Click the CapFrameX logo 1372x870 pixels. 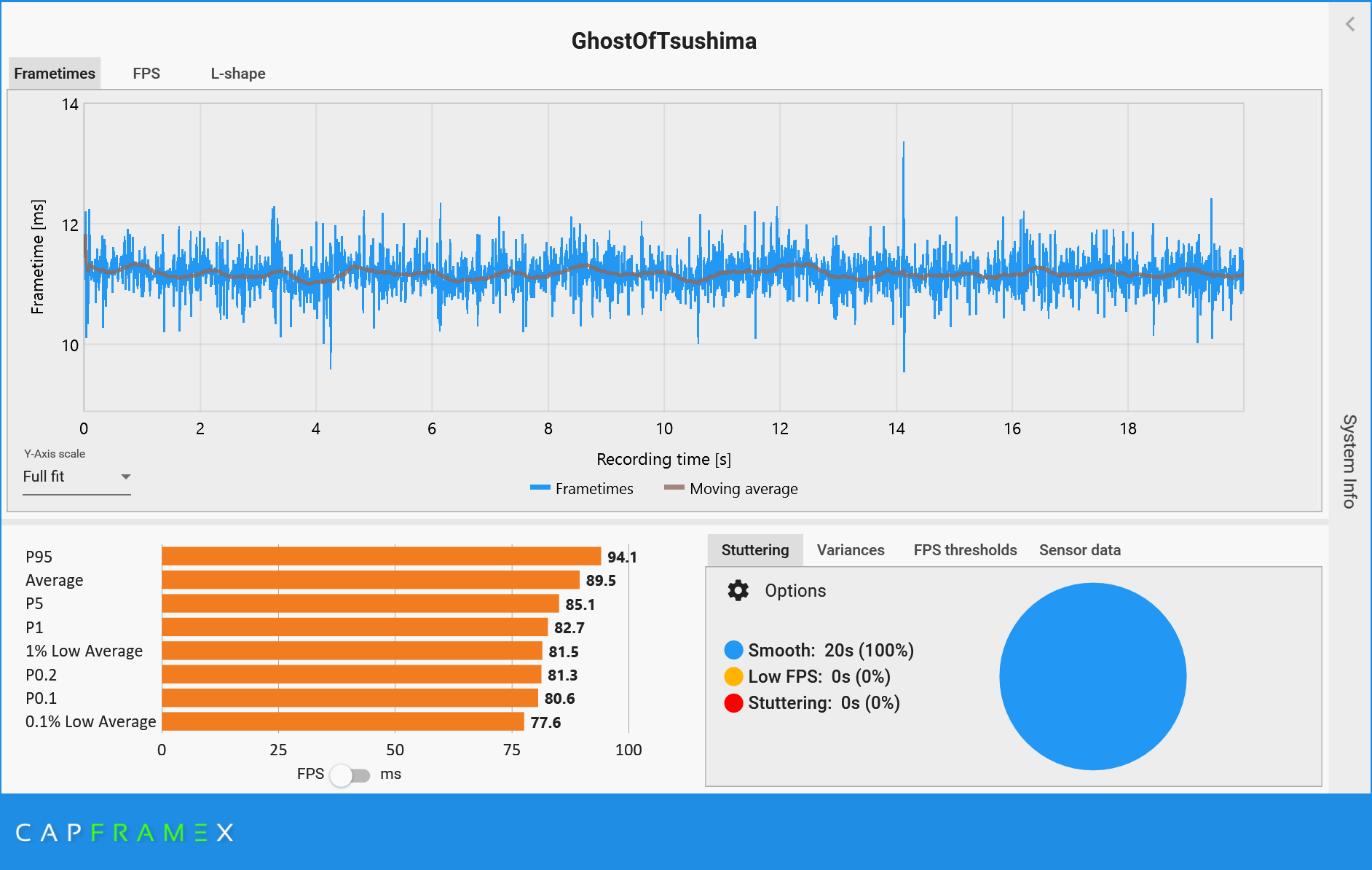pos(125,832)
